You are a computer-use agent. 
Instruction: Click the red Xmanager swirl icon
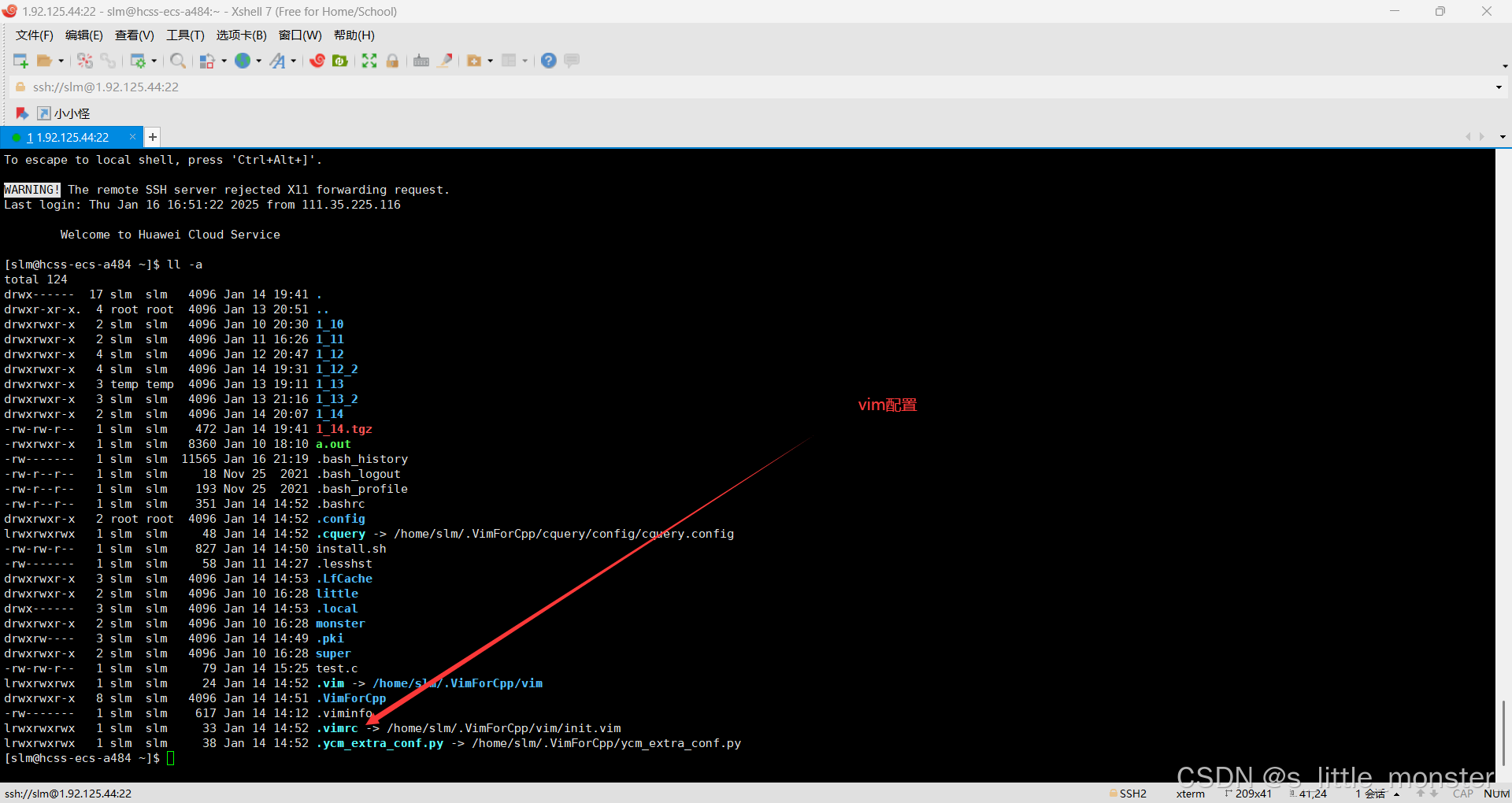point(317,61)
